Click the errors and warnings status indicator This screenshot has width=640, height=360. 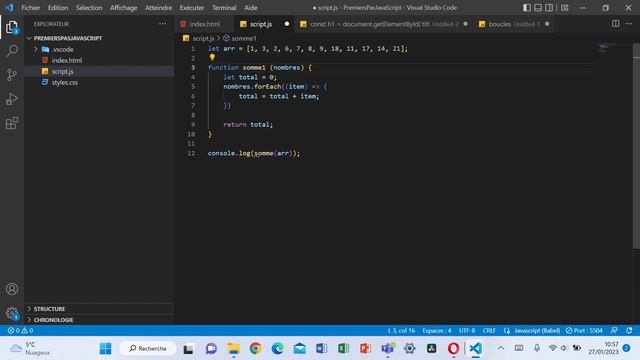(x=20, y=331)
